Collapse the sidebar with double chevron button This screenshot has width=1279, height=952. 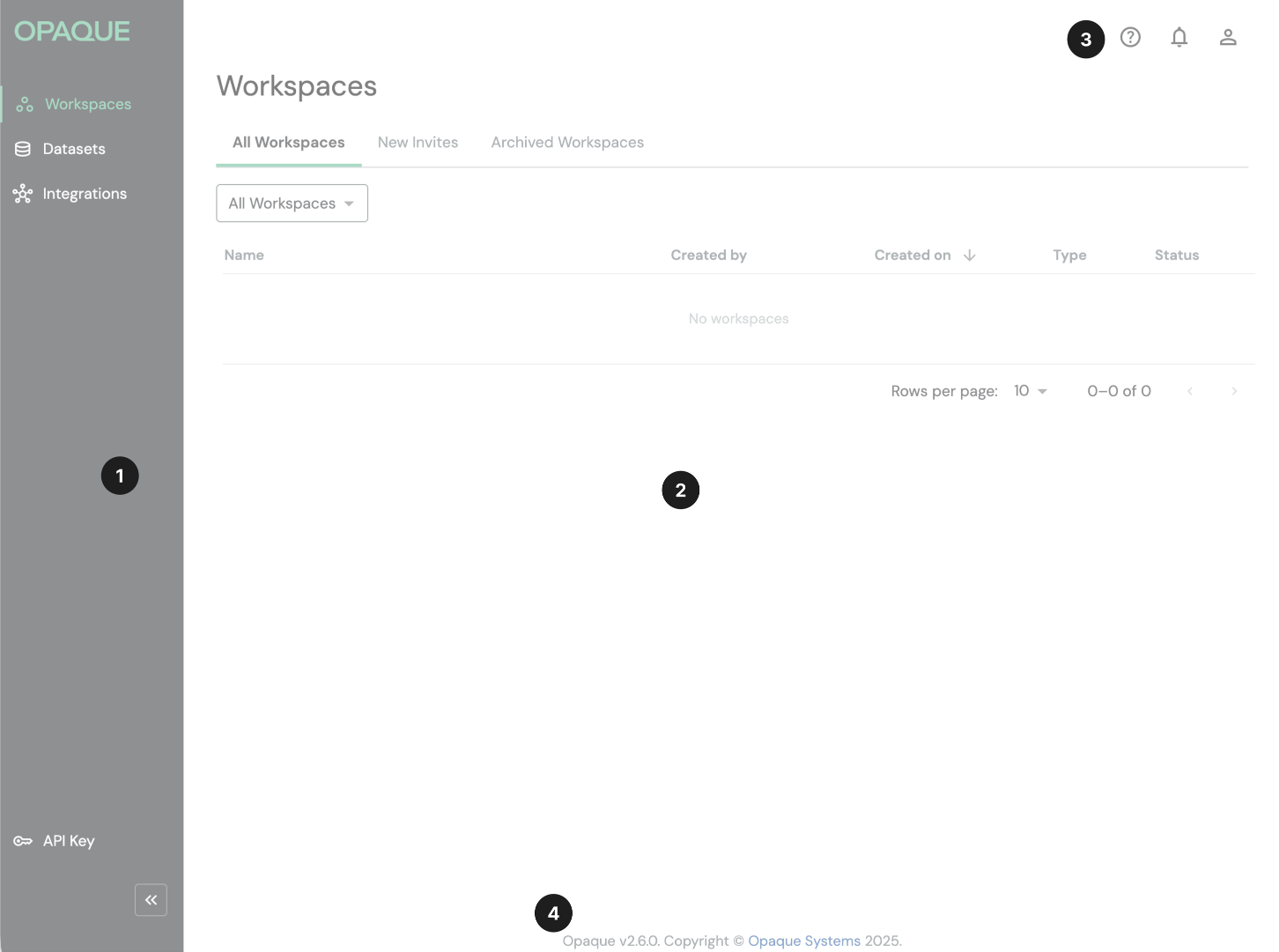click(x=151, y=900)
